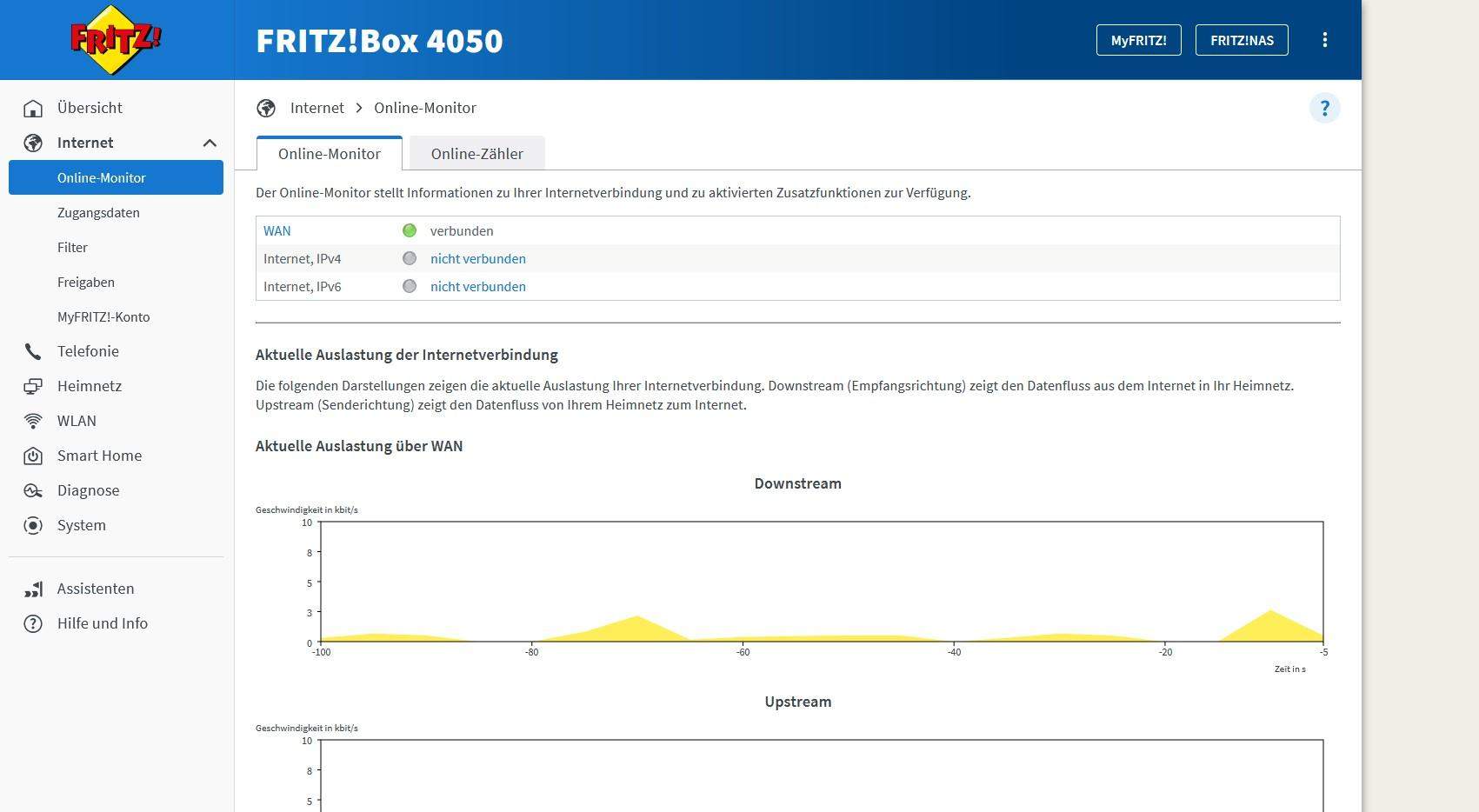This screenshot has height=812, width=1479.
Task: Open the Freigaben submenu item
Action: tap(86, 282)
